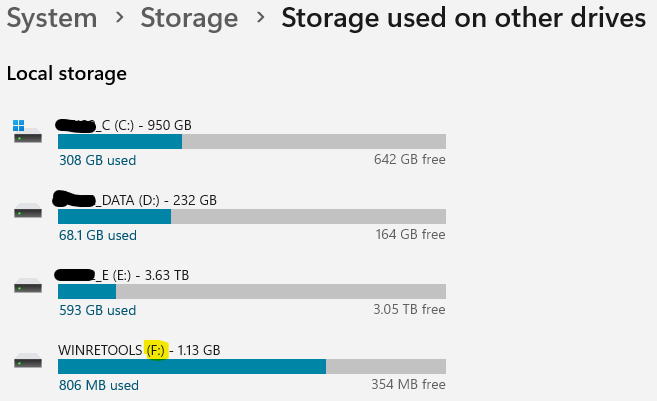The width and height of the screenshot is (657, 401).
Task: Click the D: DATA drive icon
Action: 28,211
